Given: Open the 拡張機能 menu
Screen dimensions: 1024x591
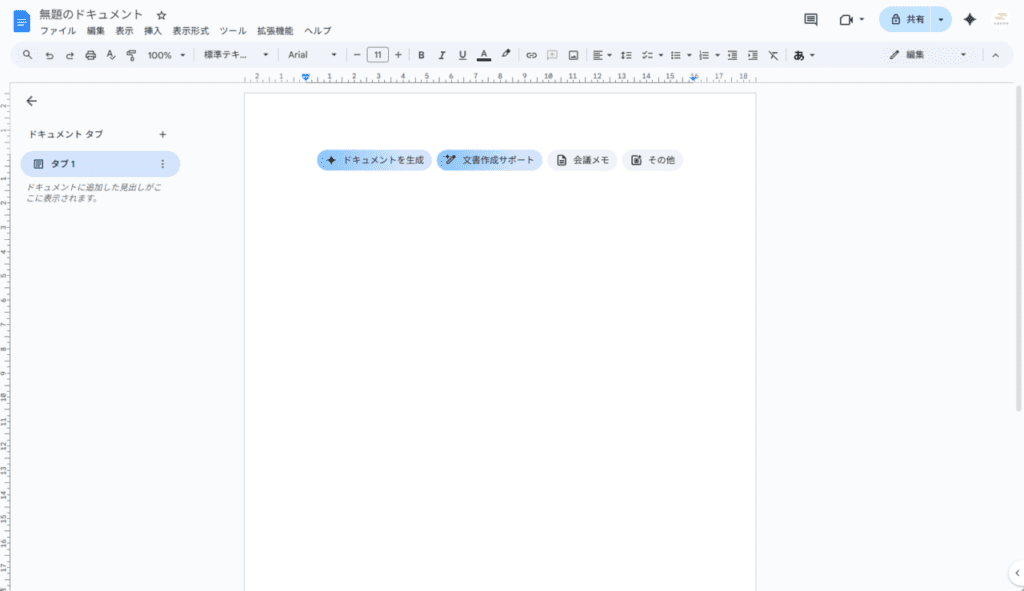Looking at the screenshot, I should point(274,31).
